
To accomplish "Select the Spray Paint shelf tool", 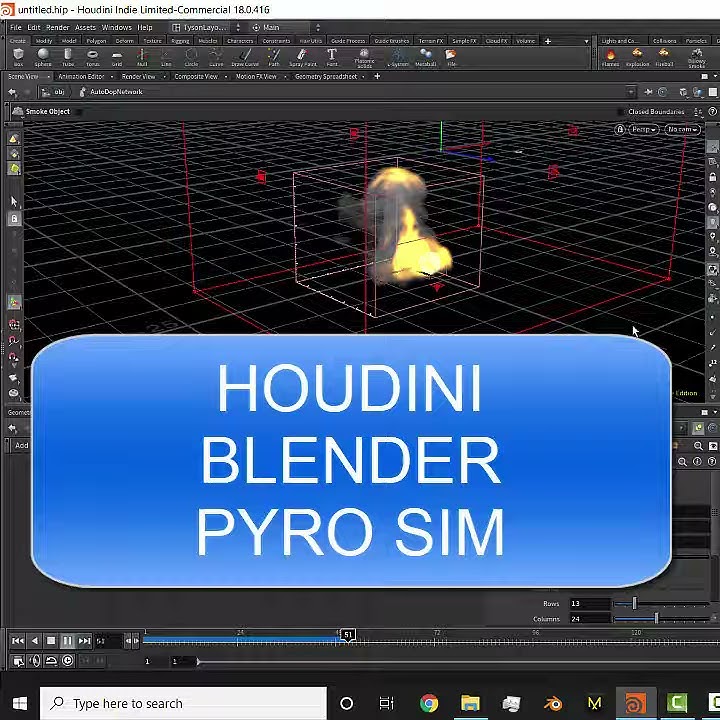I will [x=303, y=57].
